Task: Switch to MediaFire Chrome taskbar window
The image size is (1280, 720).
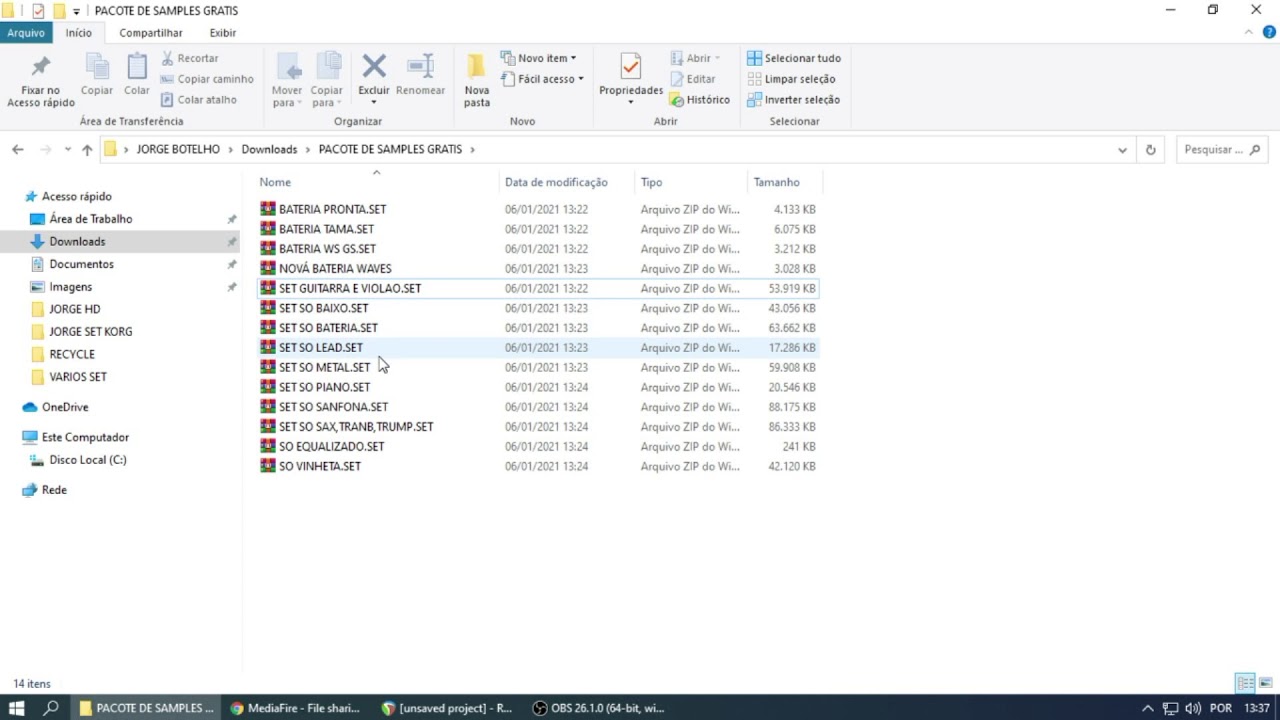Action: pos(295,708)
